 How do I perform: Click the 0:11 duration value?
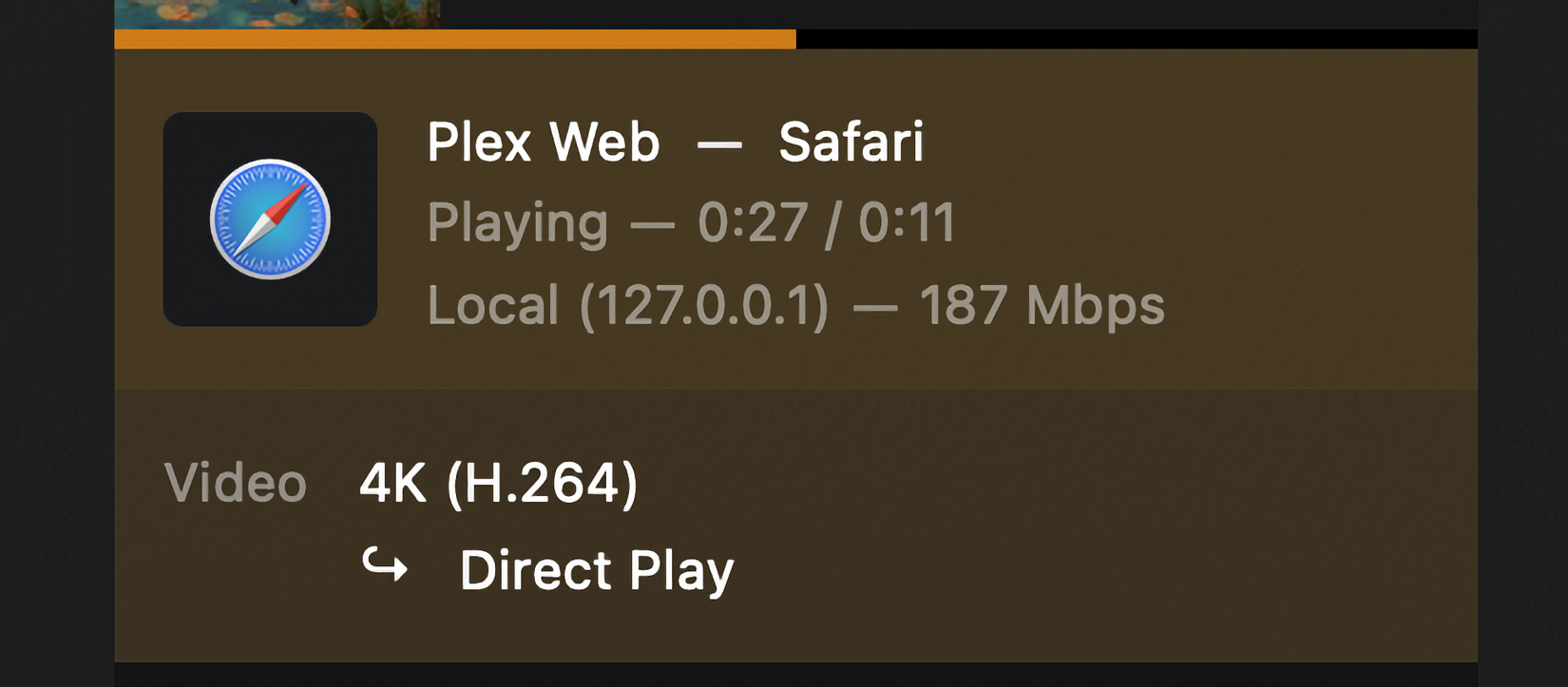pos(907,223)
